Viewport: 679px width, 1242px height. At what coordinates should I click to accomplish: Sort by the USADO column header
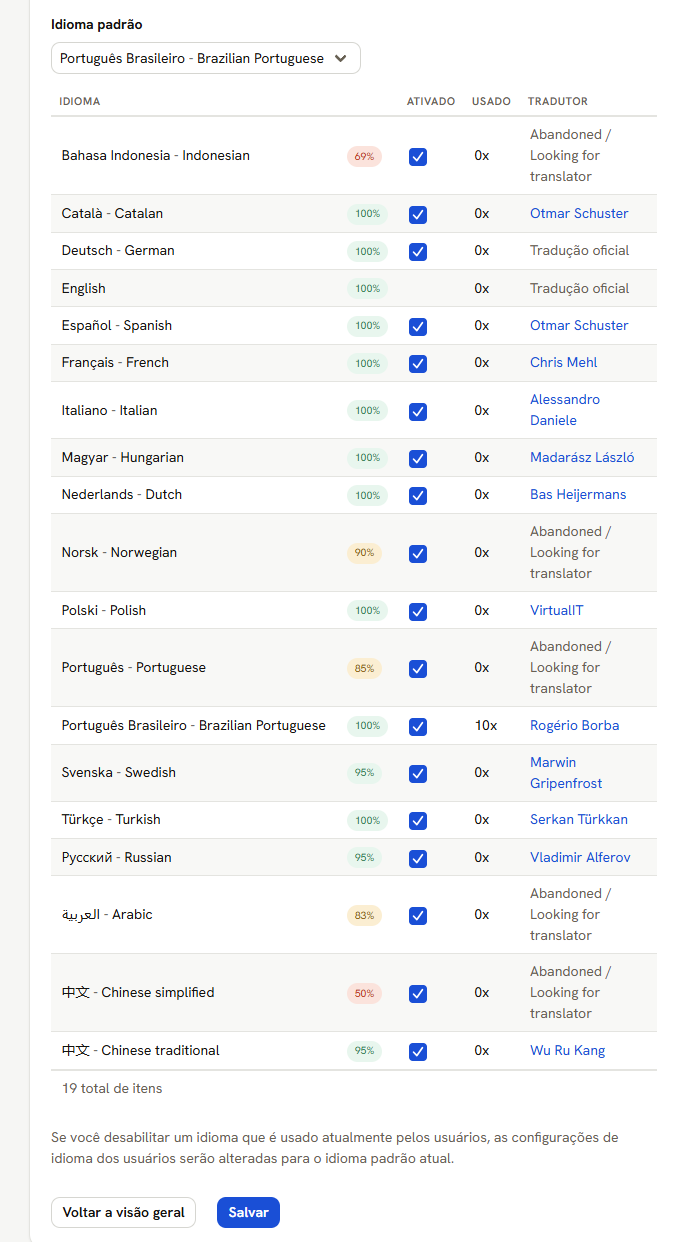[491, 101]
